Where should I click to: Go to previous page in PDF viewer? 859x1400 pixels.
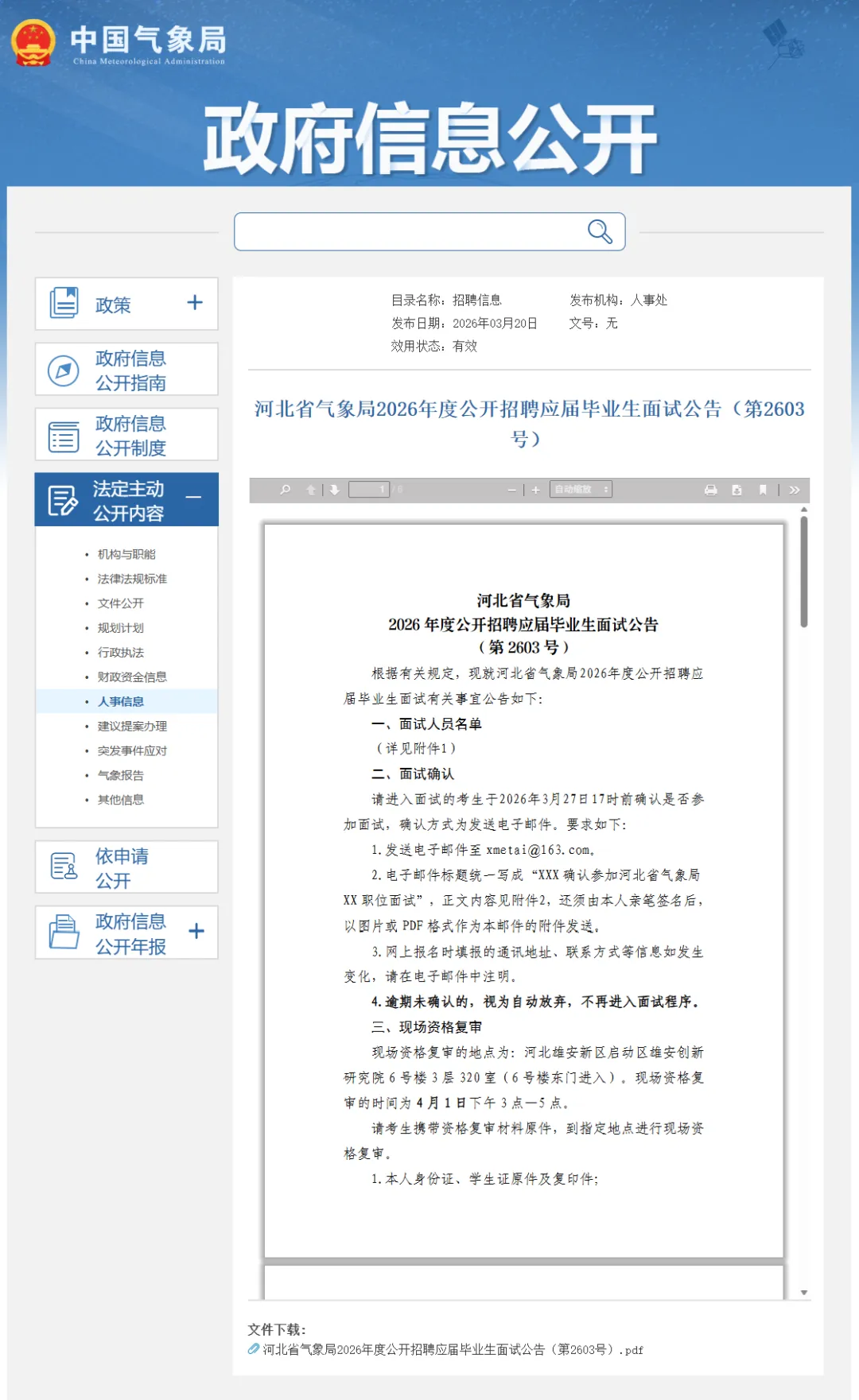pos(311,490)
